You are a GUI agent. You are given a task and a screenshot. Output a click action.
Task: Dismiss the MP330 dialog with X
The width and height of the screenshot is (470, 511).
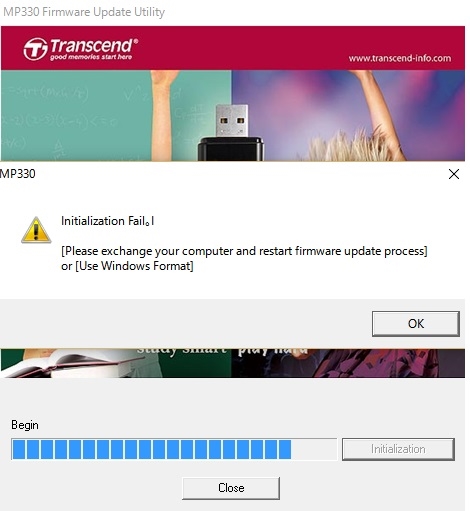pyautogui.click(x=454, y=174)
